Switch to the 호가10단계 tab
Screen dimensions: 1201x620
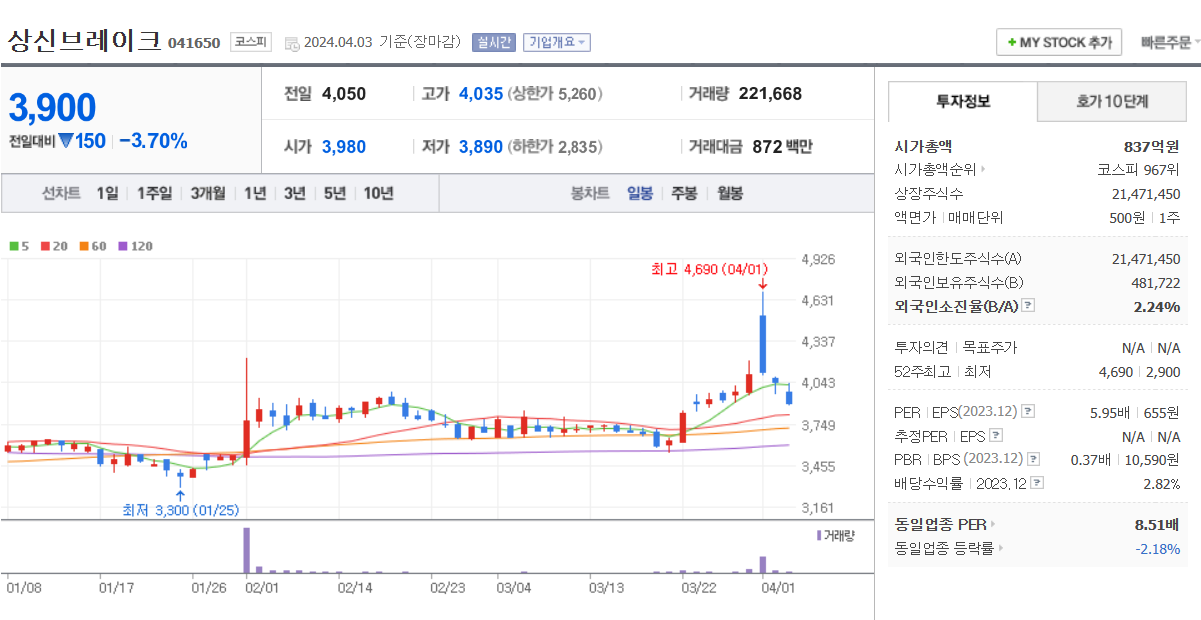[1112, 101]
